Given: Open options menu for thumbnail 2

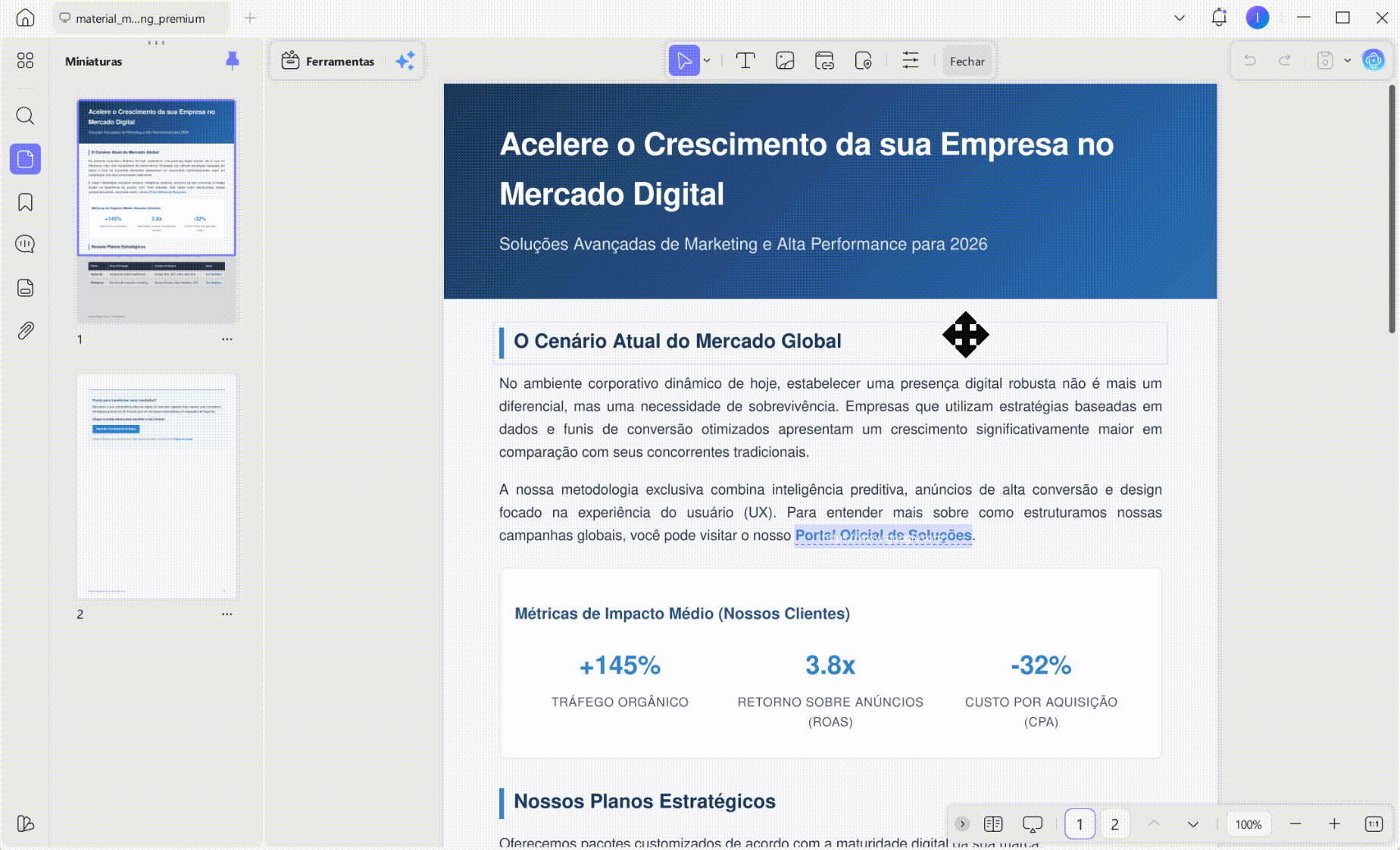Looking at the screenshot, I should pyautogui.click(x=227, y=614).
